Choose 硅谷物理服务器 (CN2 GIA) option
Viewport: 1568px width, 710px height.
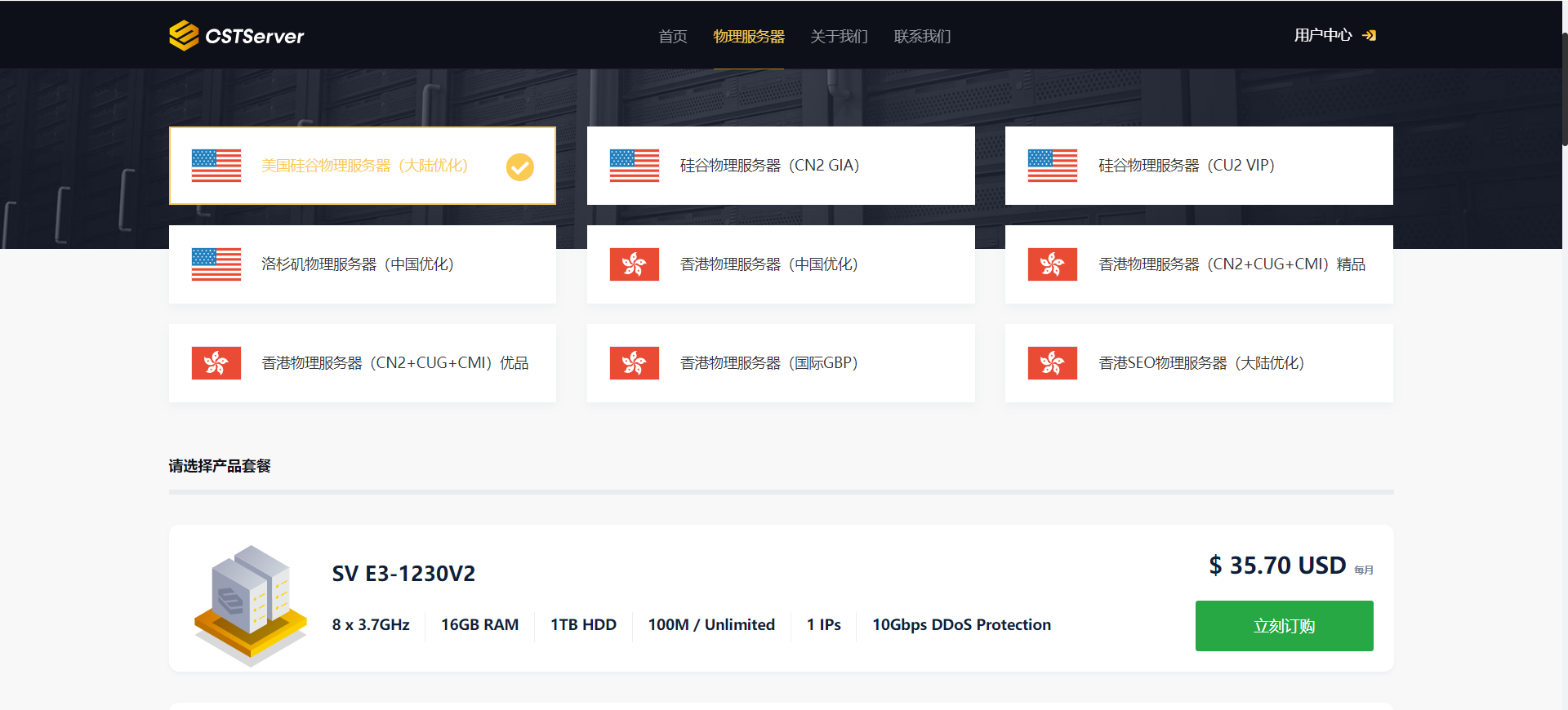[781, 166]
